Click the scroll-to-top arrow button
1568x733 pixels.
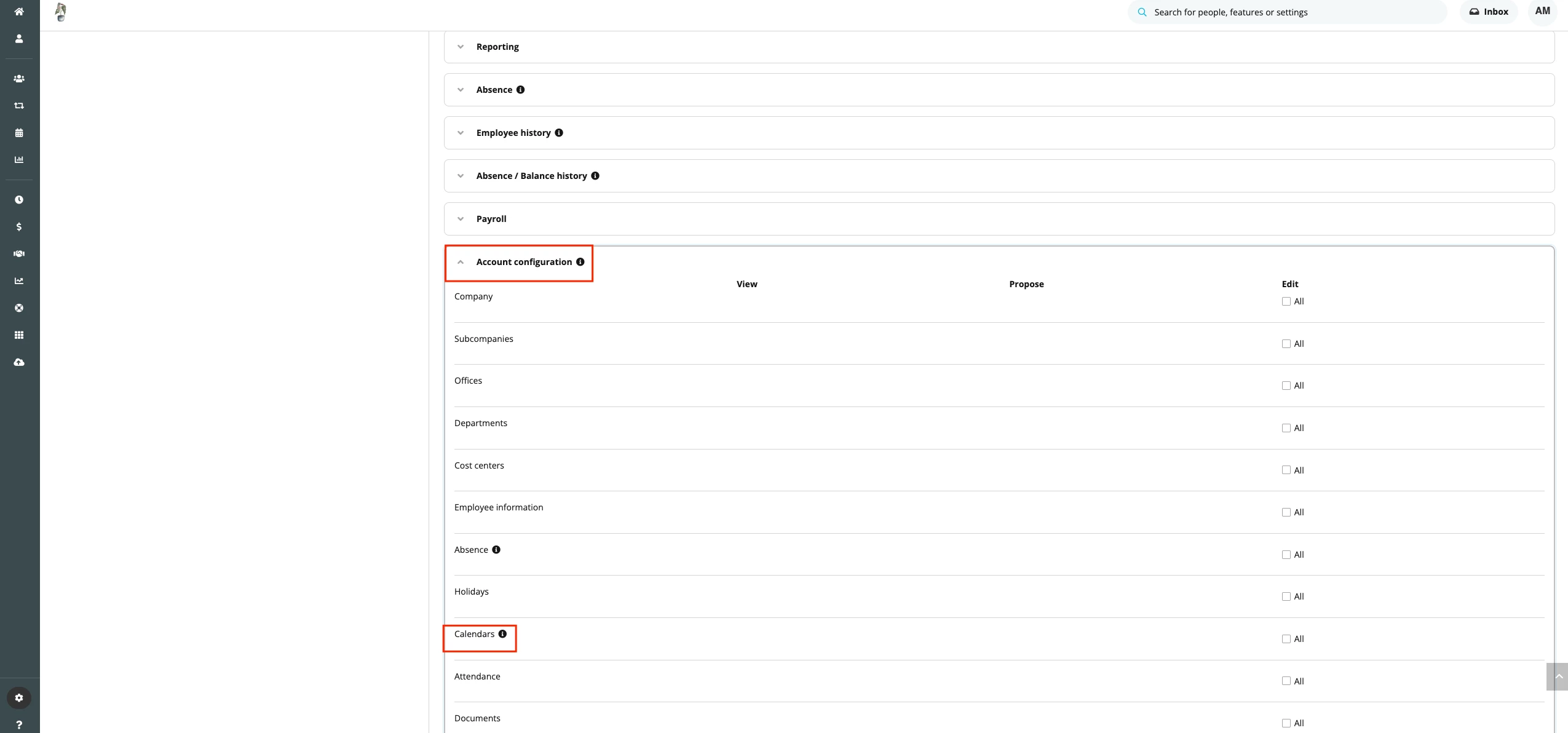point(1558,676)
